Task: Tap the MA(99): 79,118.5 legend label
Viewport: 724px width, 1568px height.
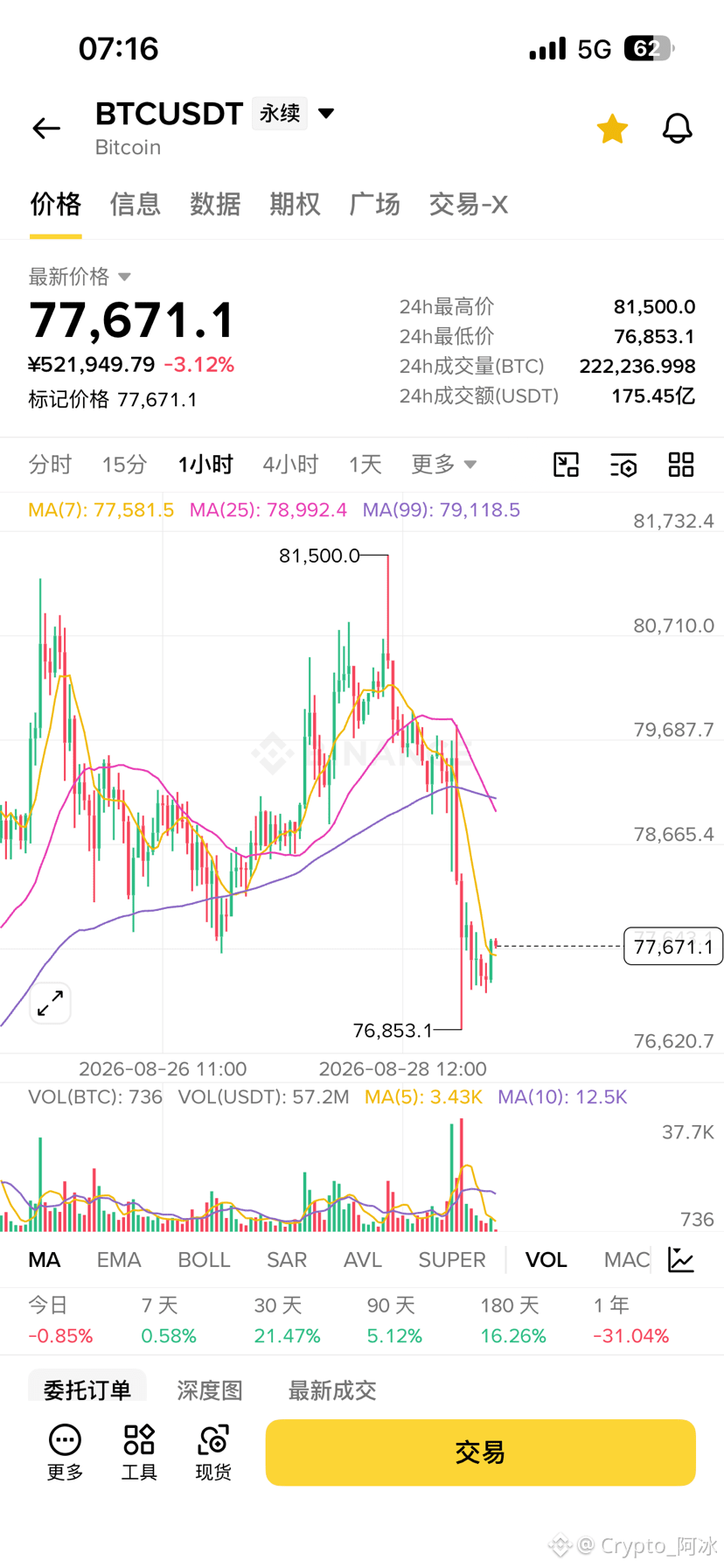Action: (442, 510)
